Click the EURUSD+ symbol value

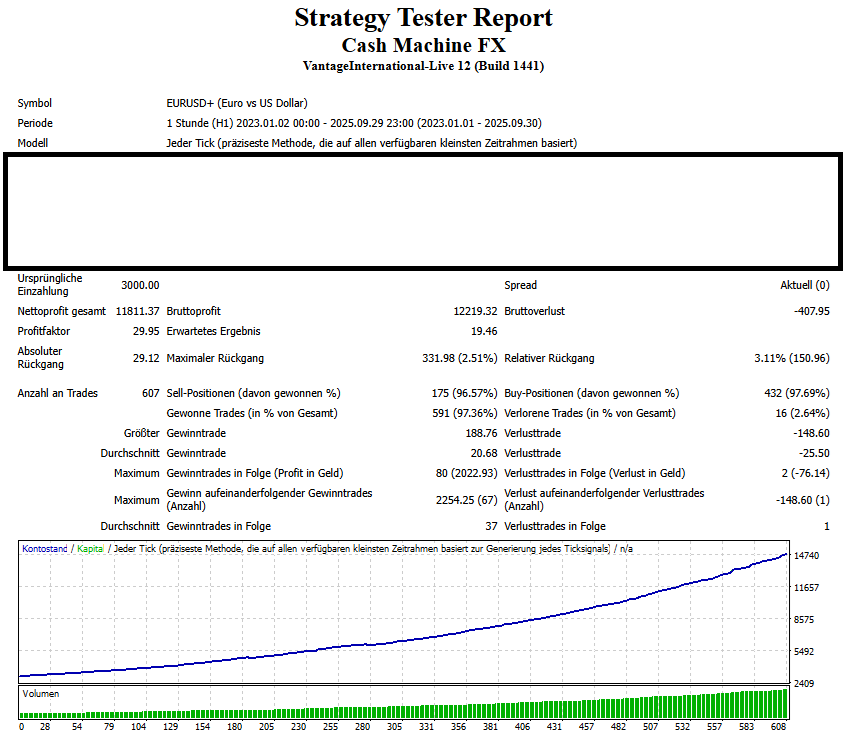tap(237, 103)
